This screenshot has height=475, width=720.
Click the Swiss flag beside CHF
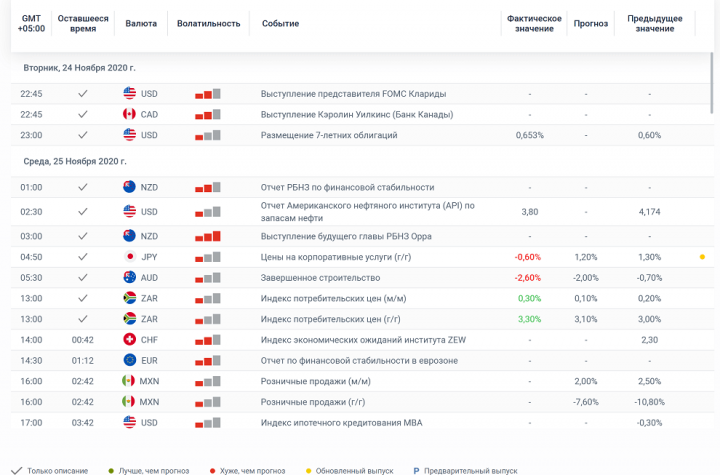(129, 340)
